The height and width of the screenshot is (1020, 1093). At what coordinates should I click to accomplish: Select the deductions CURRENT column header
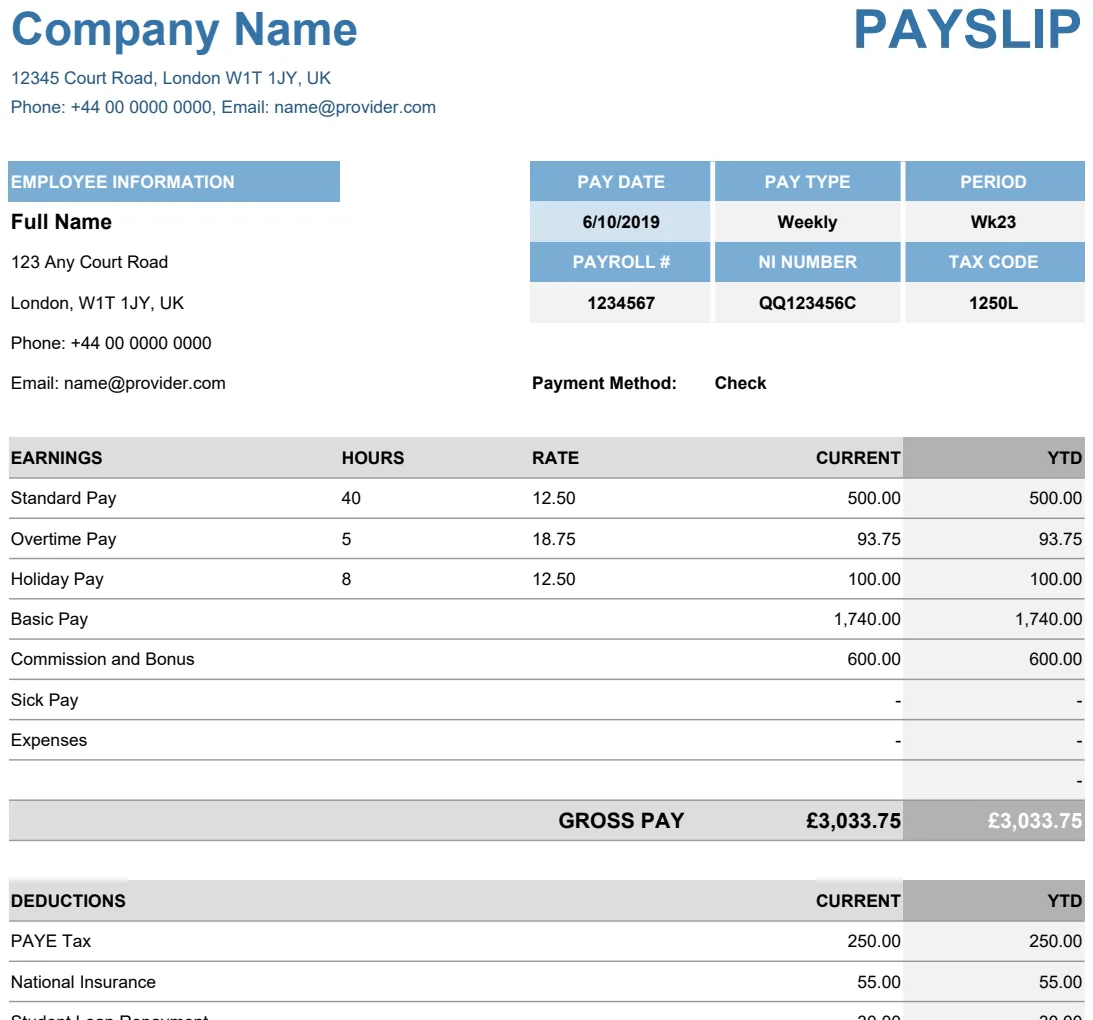(x=858, y=901)
